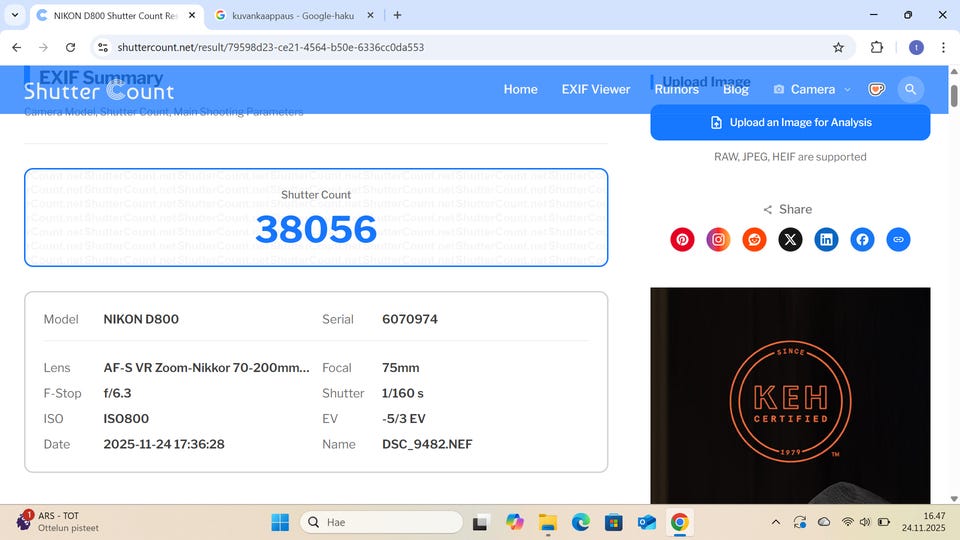Open Chrome profile avatar
The image size is (960, 540).
(x=916, y=47)
